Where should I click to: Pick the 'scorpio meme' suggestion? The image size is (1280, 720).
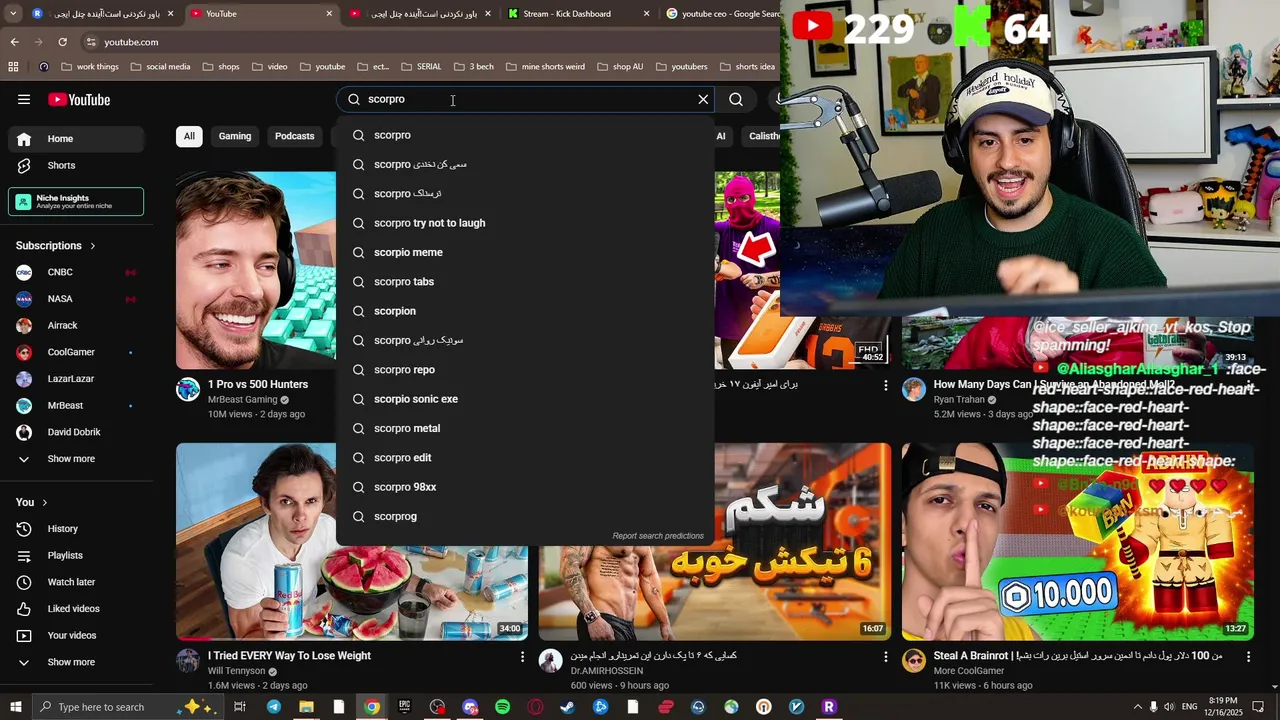pos(525,252)
